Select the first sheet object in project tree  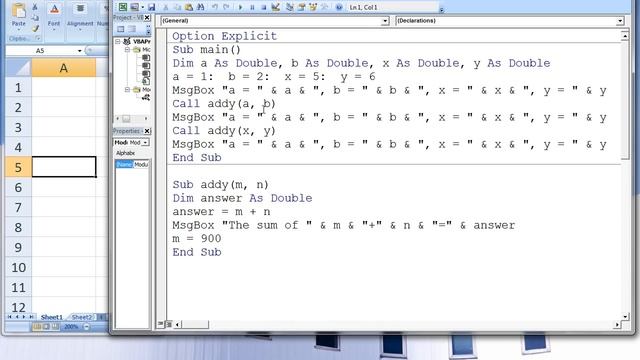click(x=146, y=58)
